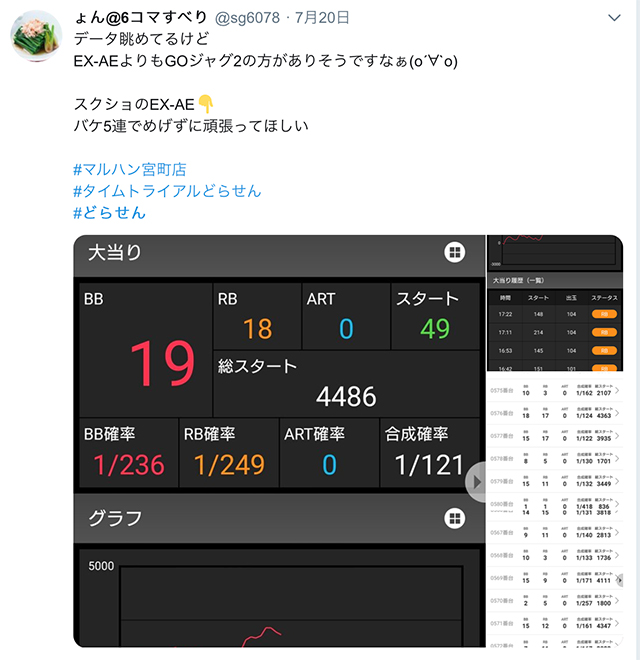Screen dimensions: 640x660
Task: Expand the 0575番台 row chevron
Action: pyautogui.click(x=617, y=391)
